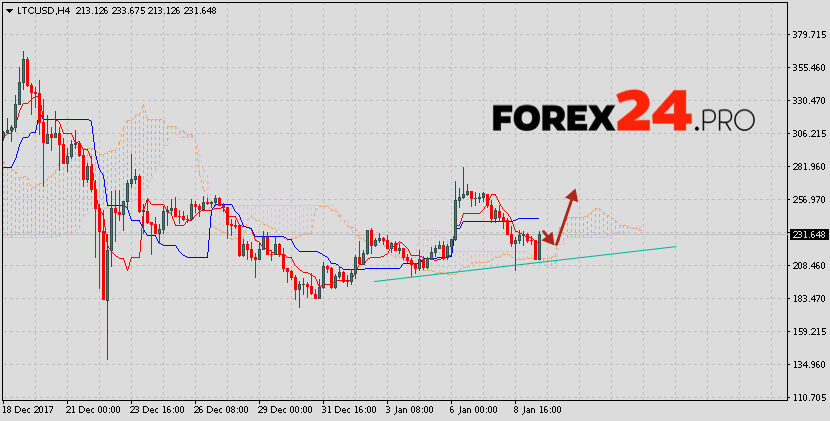Click the 183.470 price axis label

(807, 299)
